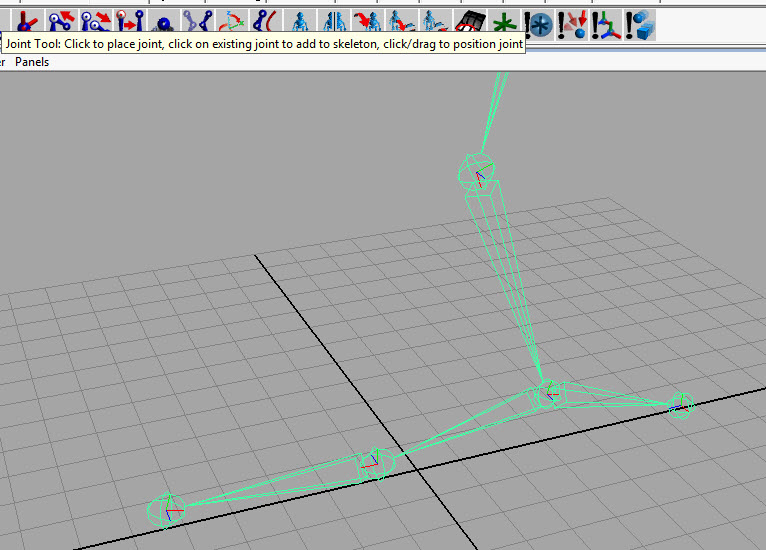This screenshot has height=550, width=766.
Task: Click the exclamation blue circle asterisk icon
Action: [538, 24]
